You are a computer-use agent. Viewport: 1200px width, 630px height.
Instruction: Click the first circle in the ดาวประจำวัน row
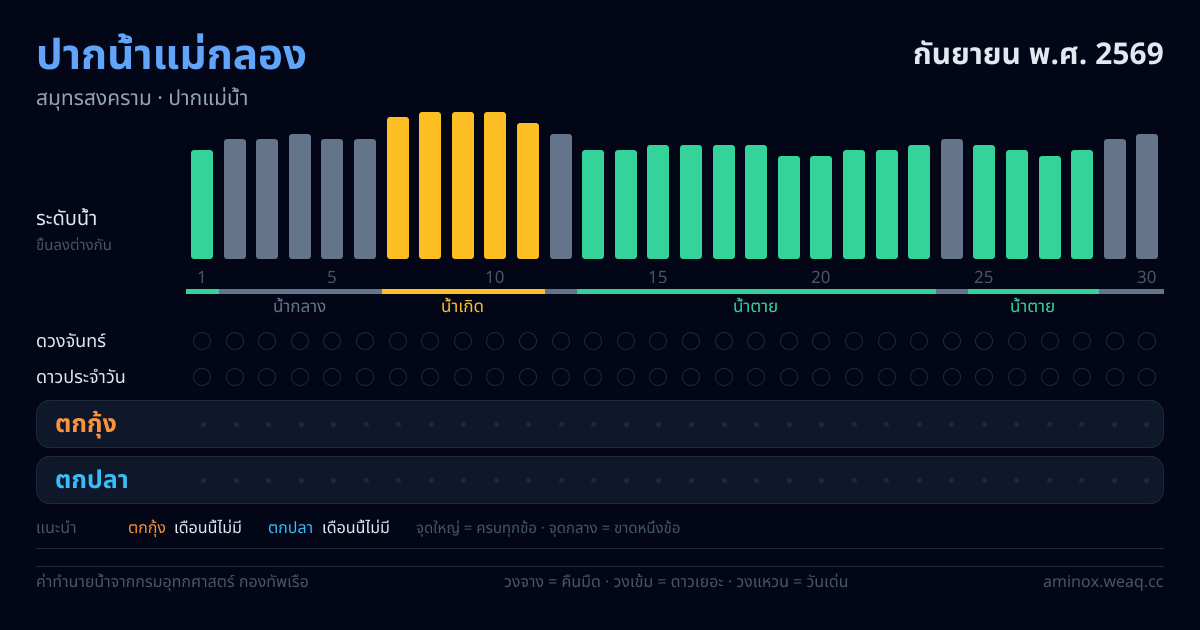pyautogui.click(x=202, y=377)
